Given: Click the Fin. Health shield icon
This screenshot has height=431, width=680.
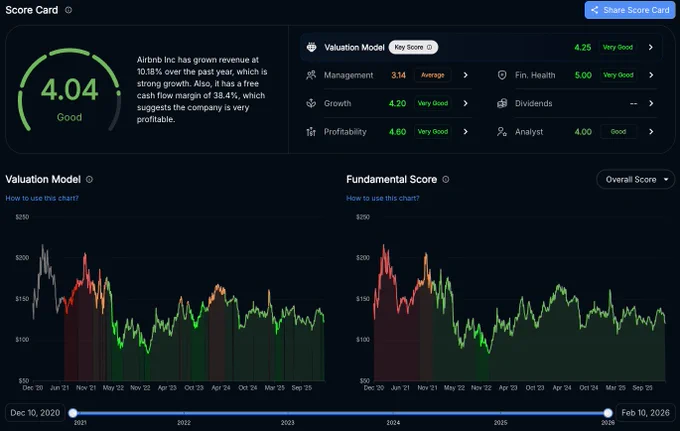Looking at the screenshot, I should [x=502, y=75].
